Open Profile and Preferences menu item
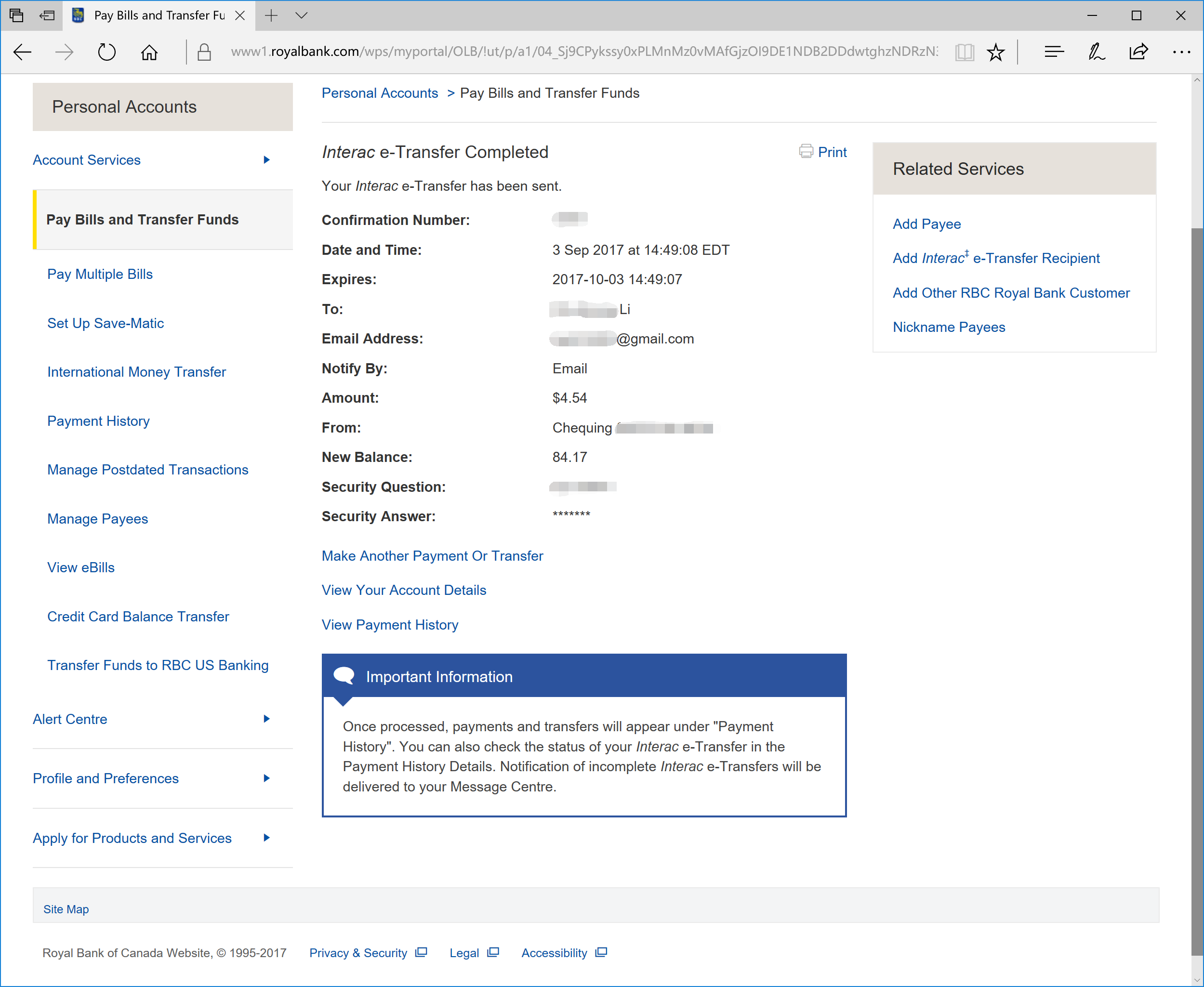Viewport: 1204px width, 987px height. coord(106,778)
